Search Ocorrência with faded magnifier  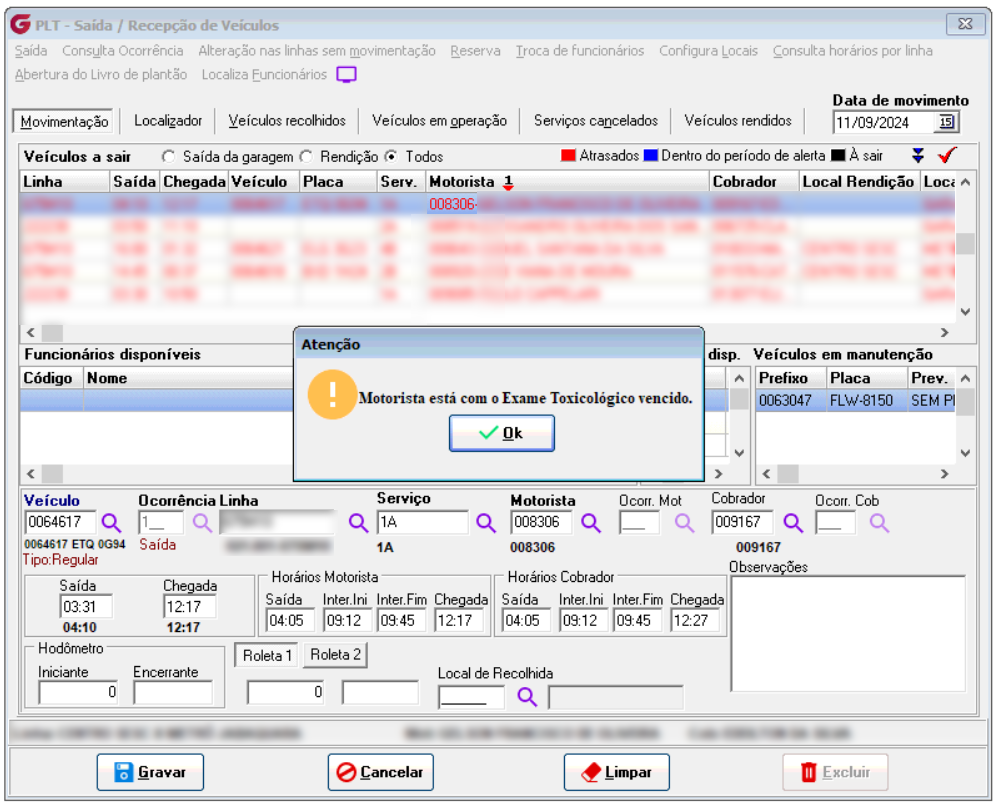pyautogui.click(x=202, y=523)
